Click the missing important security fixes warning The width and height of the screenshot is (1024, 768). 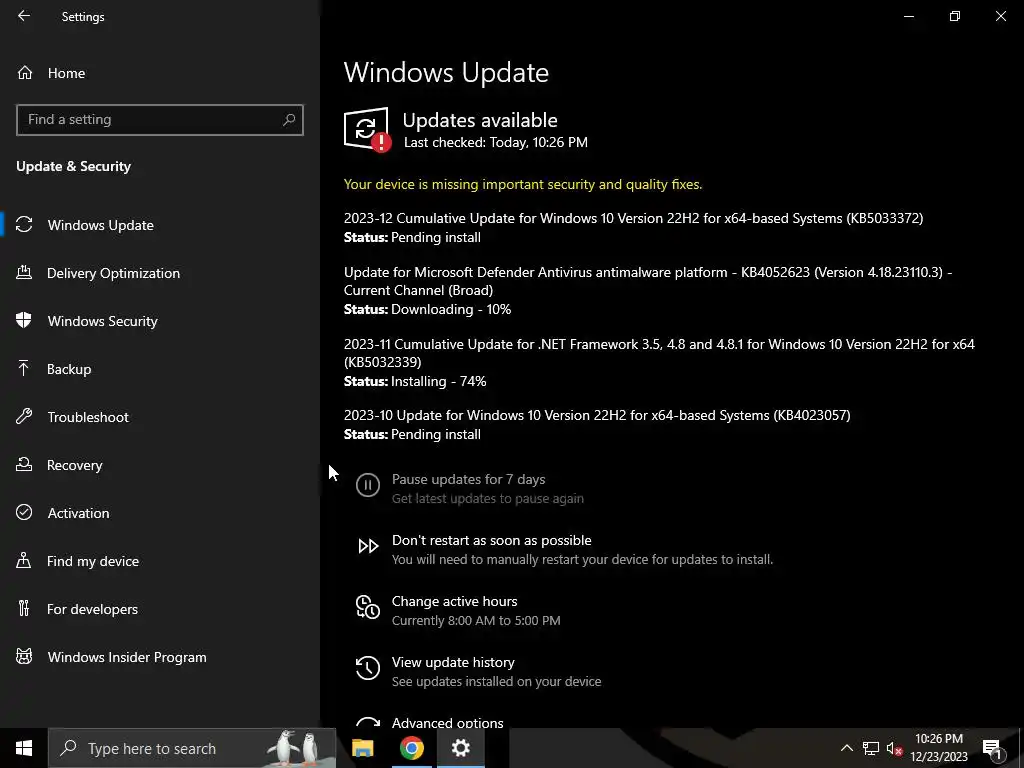523,184
